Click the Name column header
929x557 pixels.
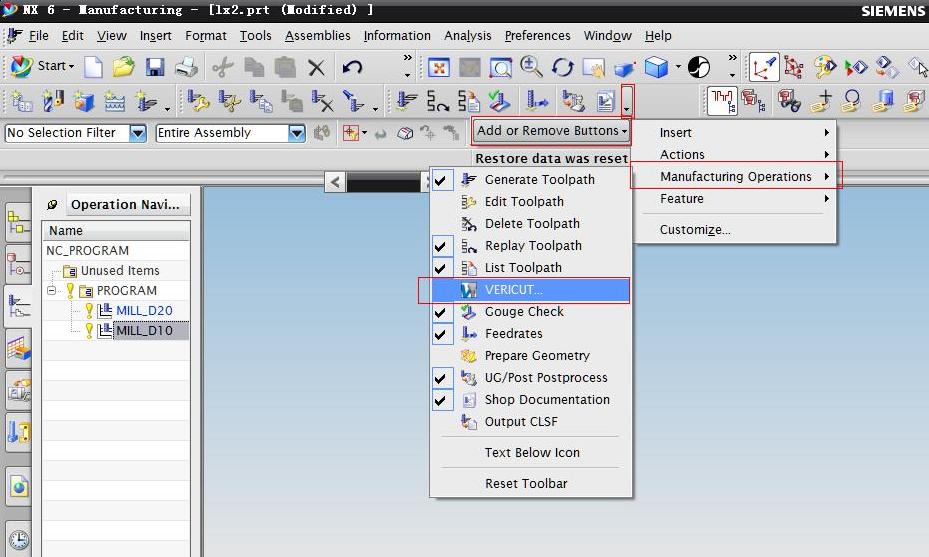(116, 231)
